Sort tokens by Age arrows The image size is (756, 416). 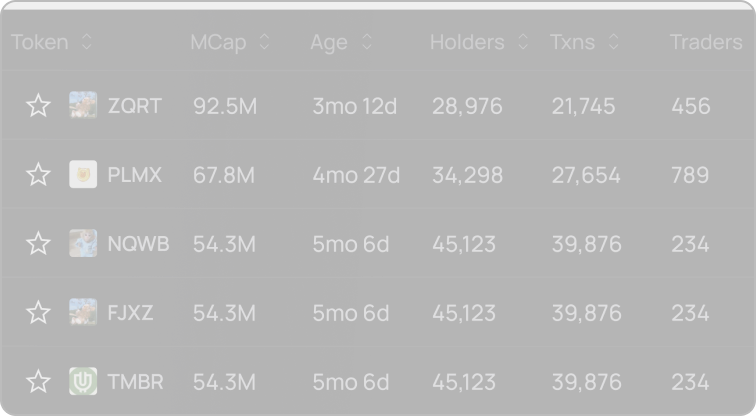(x=367, y=42)
